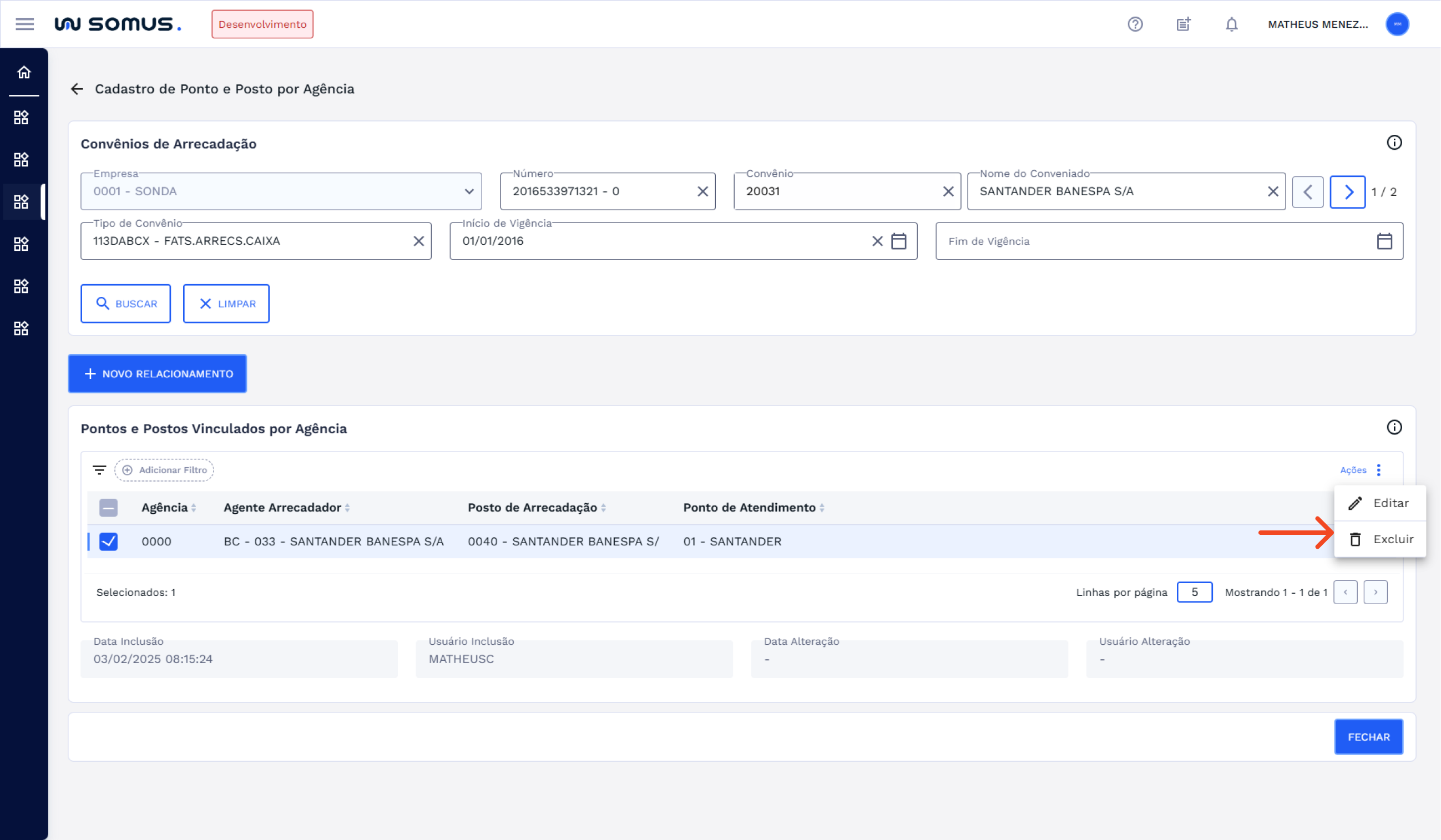This screenshot has height=840, width=1441.
Task: Toggle the select-all header checkbox
Action: (x=108, y=508)
